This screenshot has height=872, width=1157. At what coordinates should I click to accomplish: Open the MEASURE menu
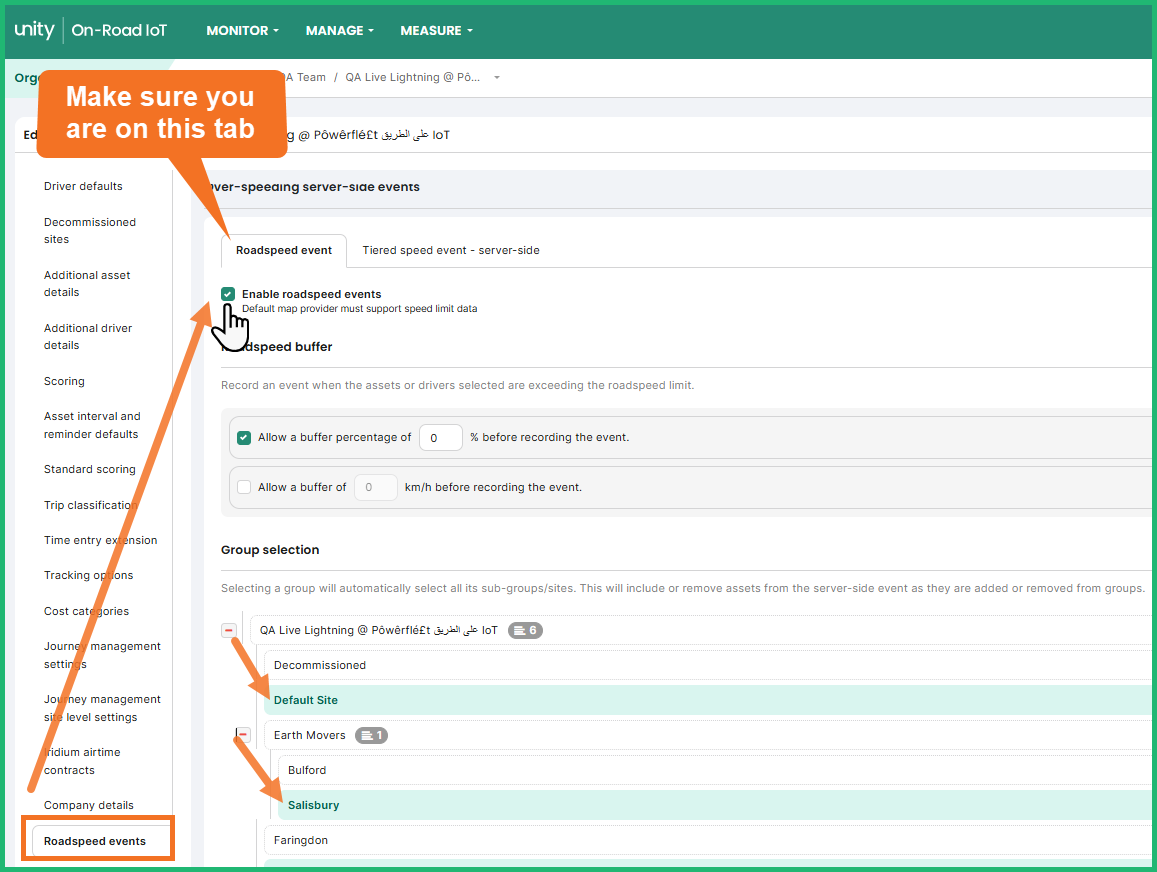pos(436,30)
